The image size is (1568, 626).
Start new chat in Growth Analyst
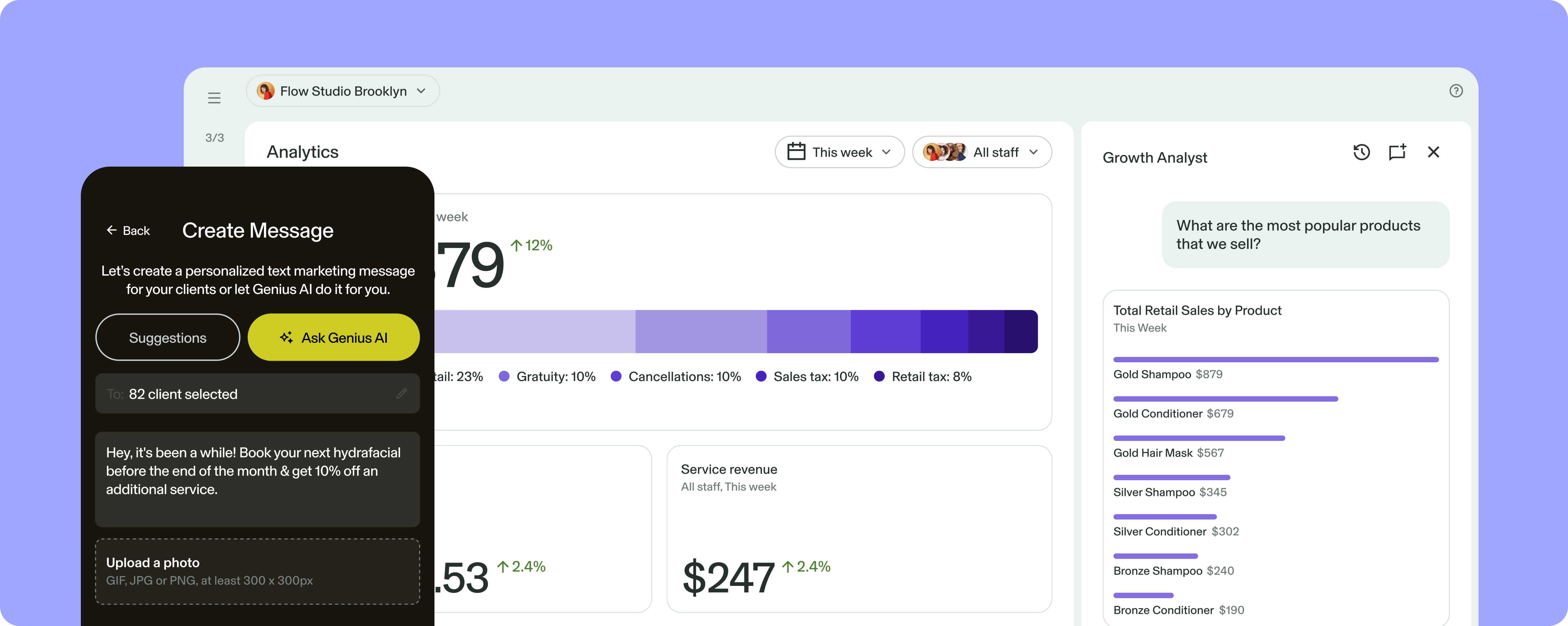(x=1397, y=152)
